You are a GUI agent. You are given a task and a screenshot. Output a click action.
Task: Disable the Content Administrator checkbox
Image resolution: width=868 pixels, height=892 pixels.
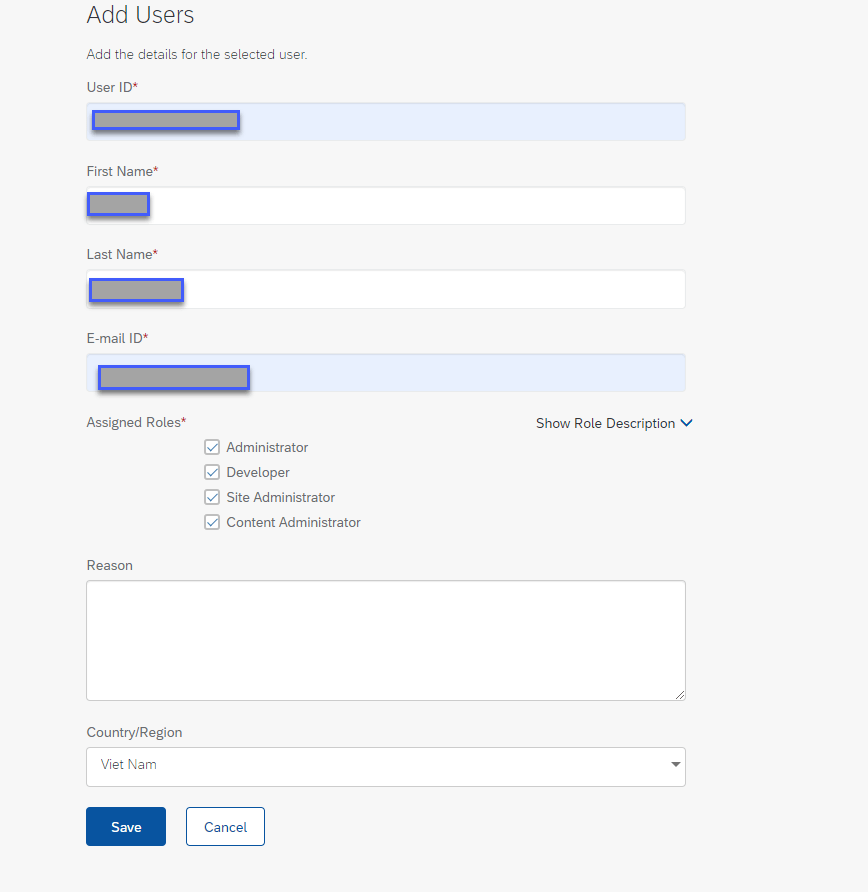tap(212, 522)
